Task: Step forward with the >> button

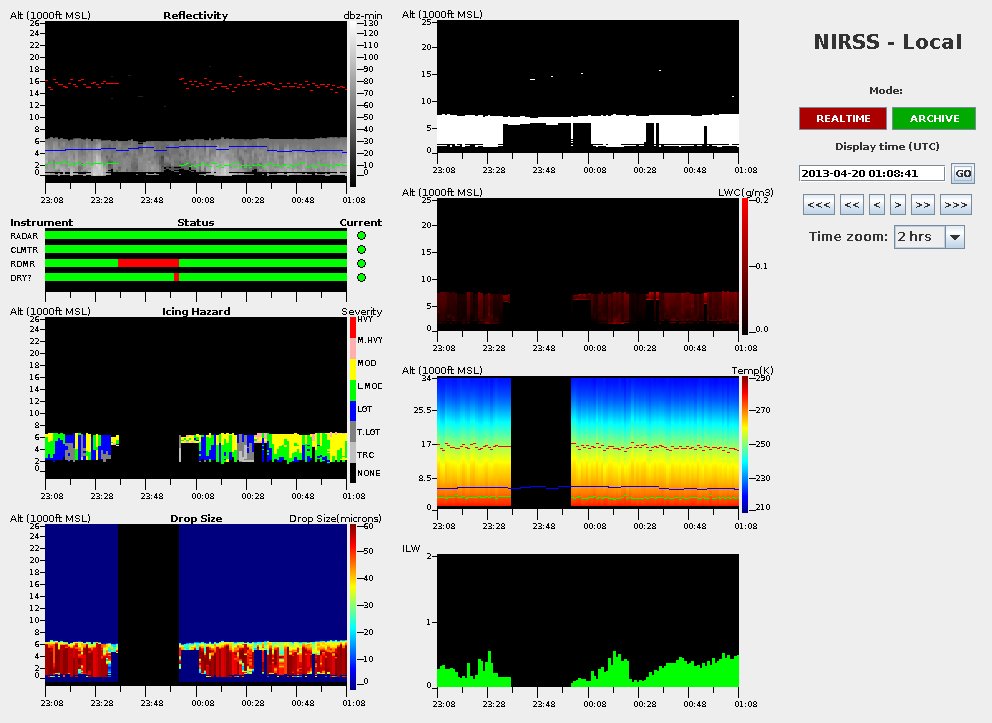Action: point(923,205)
